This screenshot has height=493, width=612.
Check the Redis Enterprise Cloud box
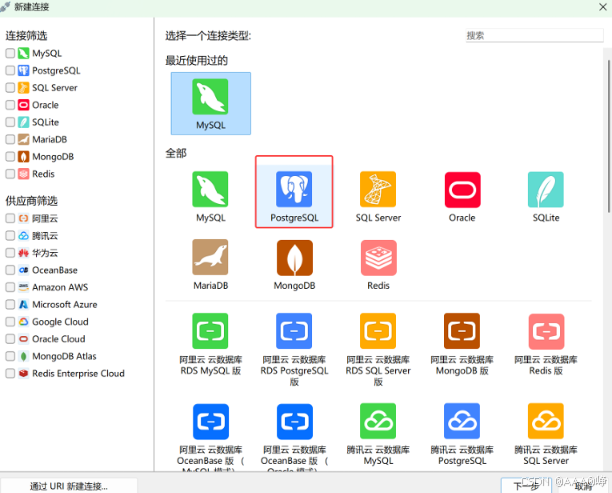tap(10, 373)
